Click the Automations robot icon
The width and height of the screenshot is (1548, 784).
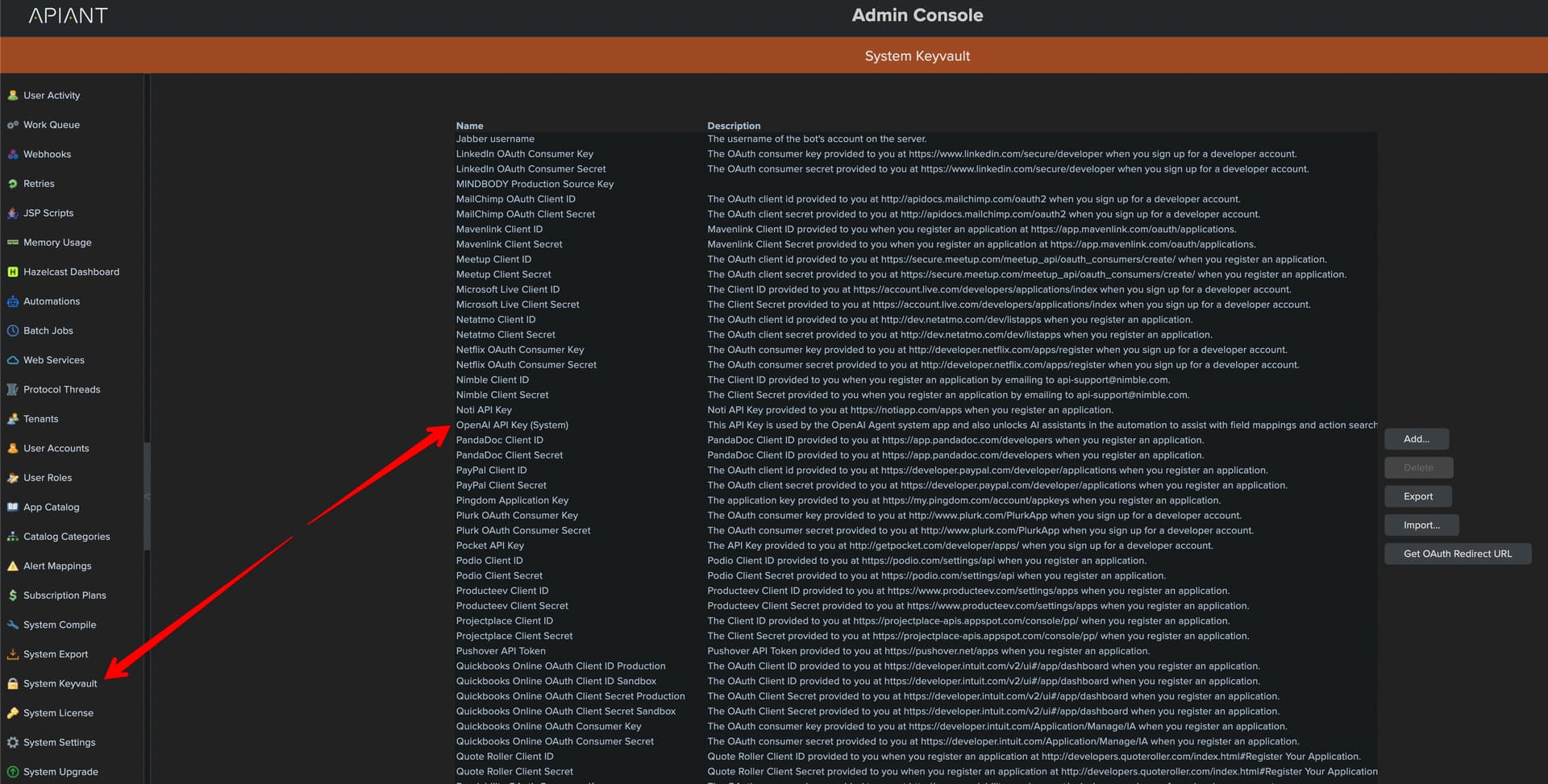point(13,301)
